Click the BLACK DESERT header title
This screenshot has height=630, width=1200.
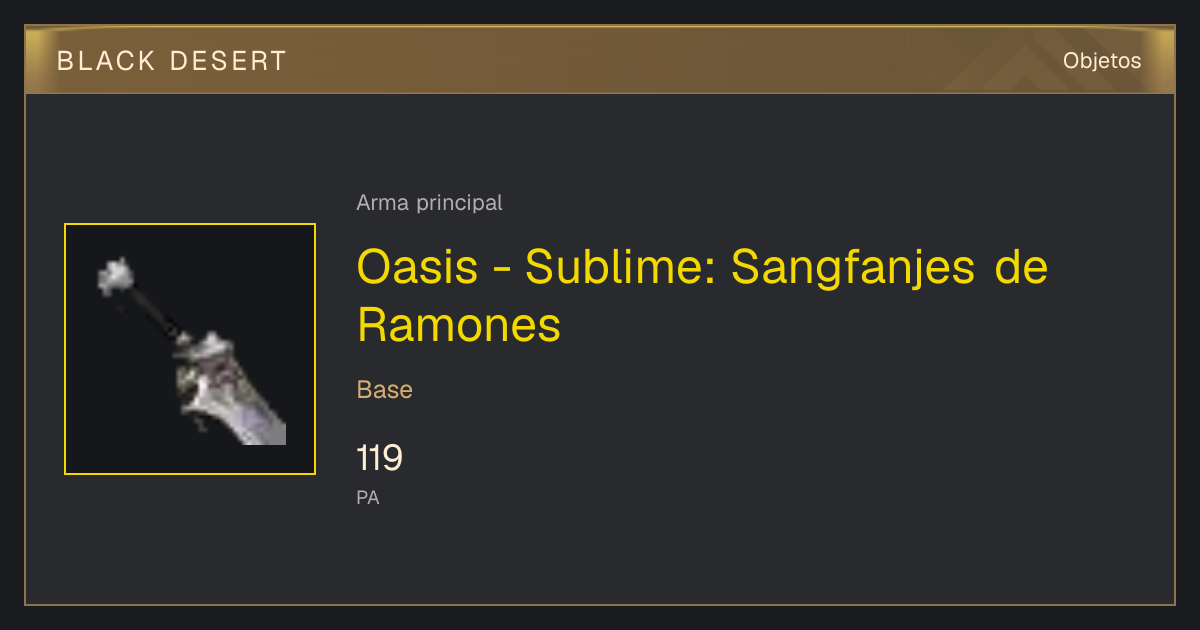(172, 61)
